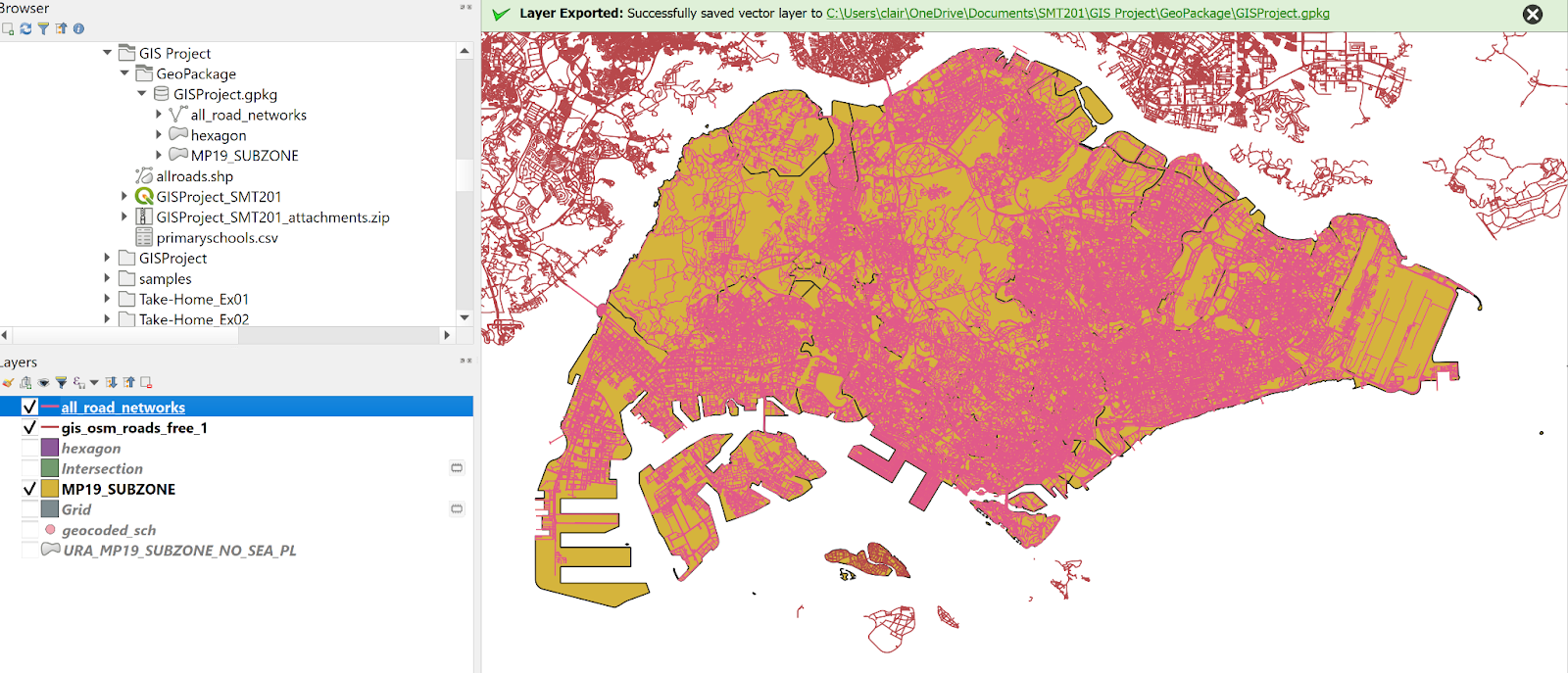Image resolution: width=1568 pixels, height=673 pixels.
Task: Click Expand All icon in Layers toolbar
Action: (x=112, y=383)
